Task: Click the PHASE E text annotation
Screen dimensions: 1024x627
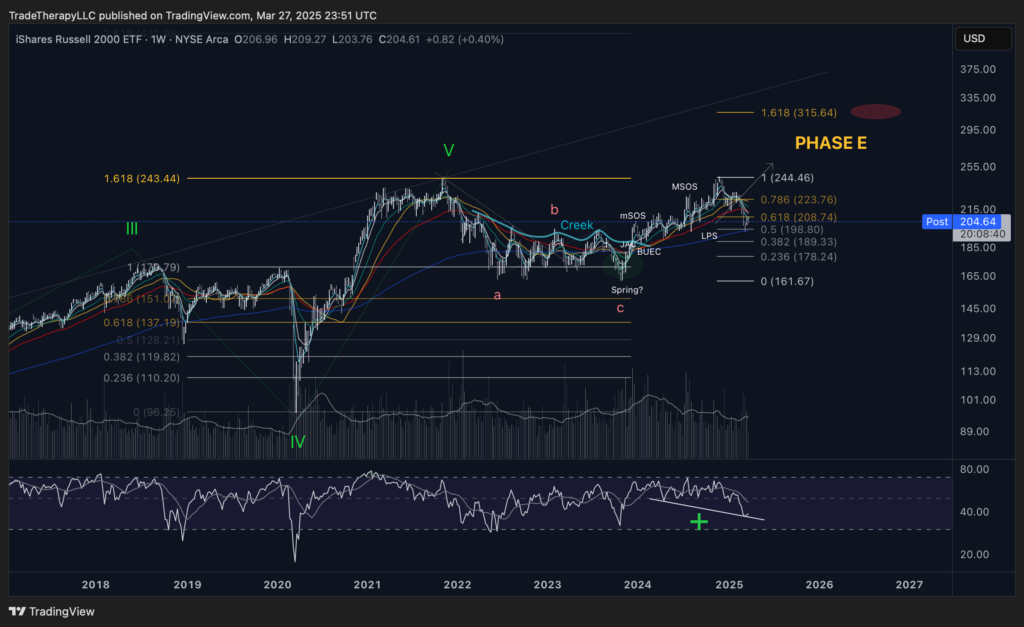Action: pos(830,143)
